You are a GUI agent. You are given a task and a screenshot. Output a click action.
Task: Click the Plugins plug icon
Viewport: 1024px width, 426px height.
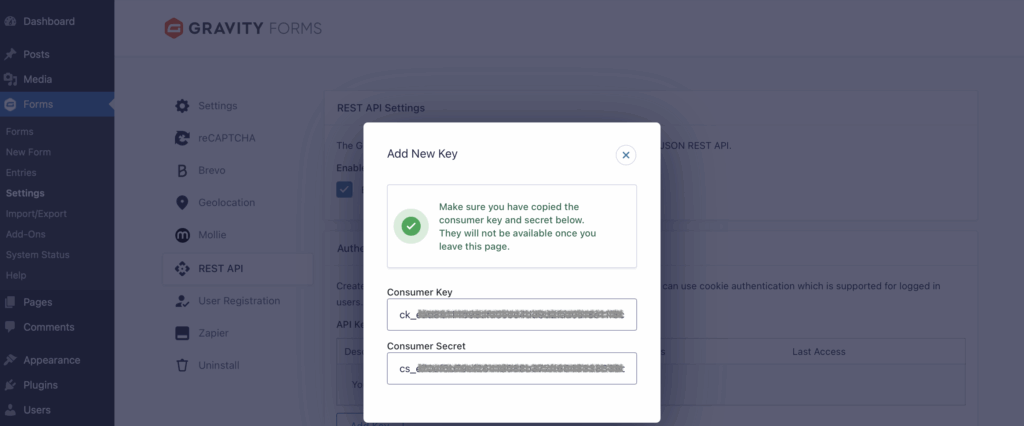point(10,385)
